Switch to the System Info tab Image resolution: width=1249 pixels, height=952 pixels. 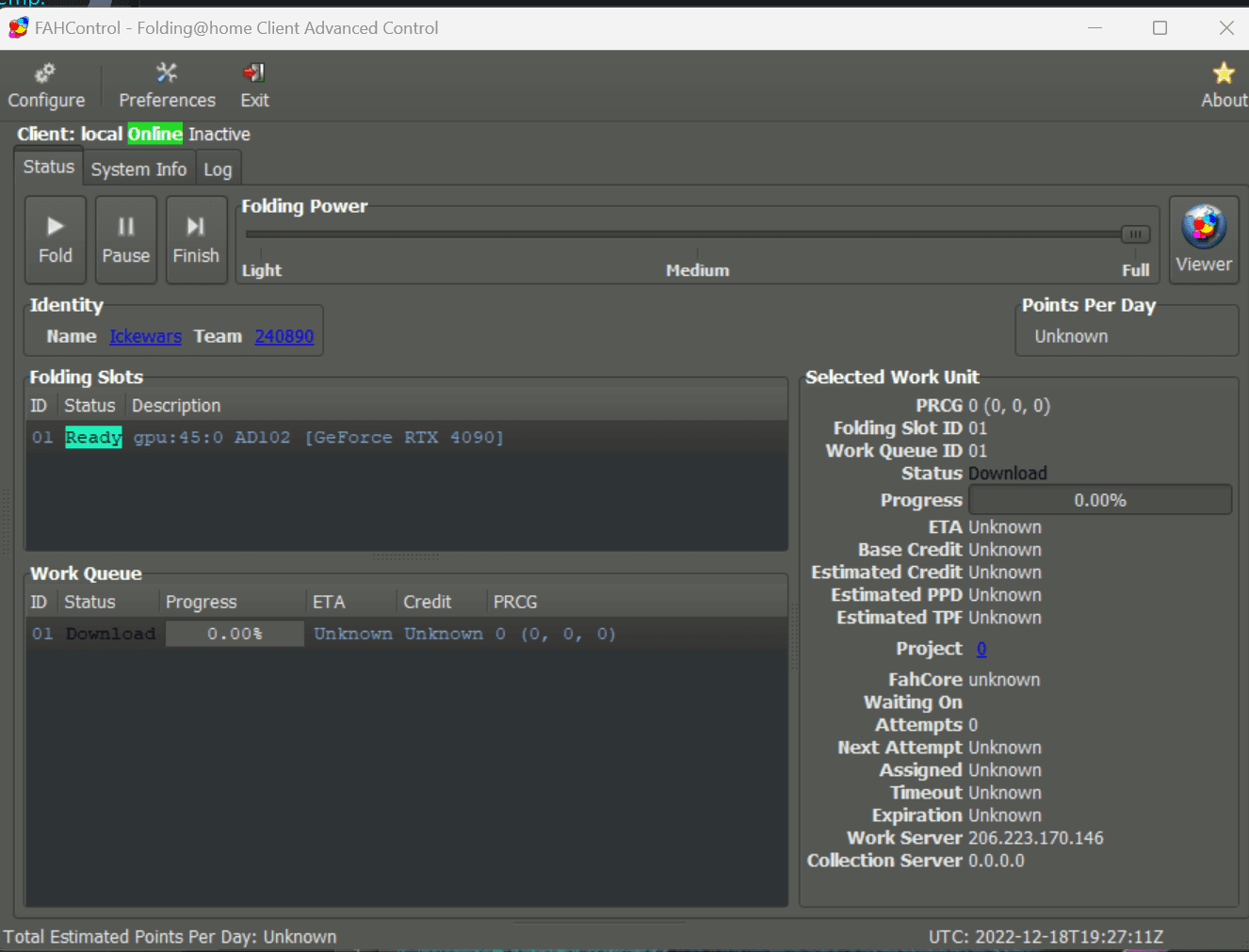138,169
